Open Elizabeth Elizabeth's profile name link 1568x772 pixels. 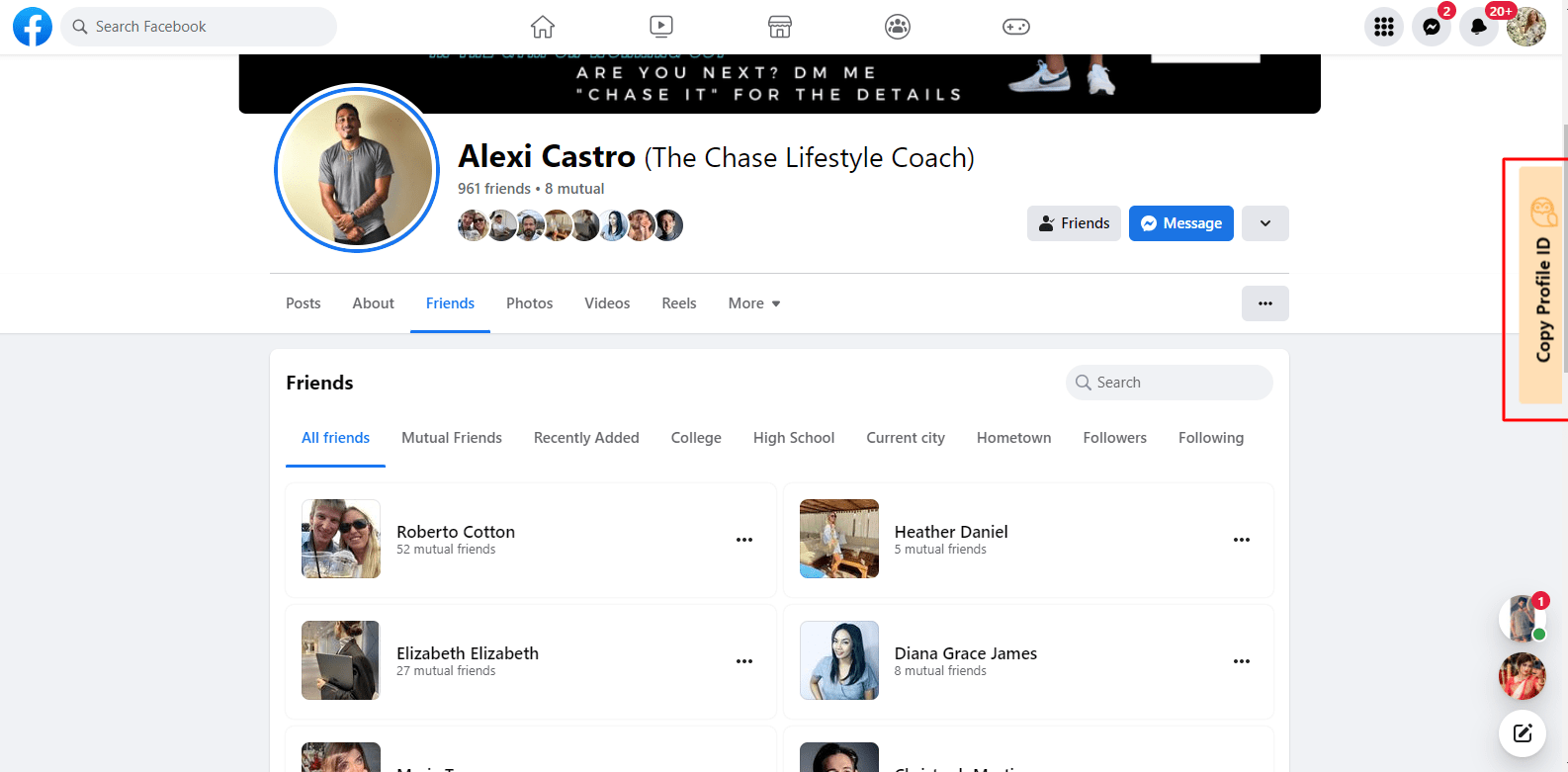point(468,653)
